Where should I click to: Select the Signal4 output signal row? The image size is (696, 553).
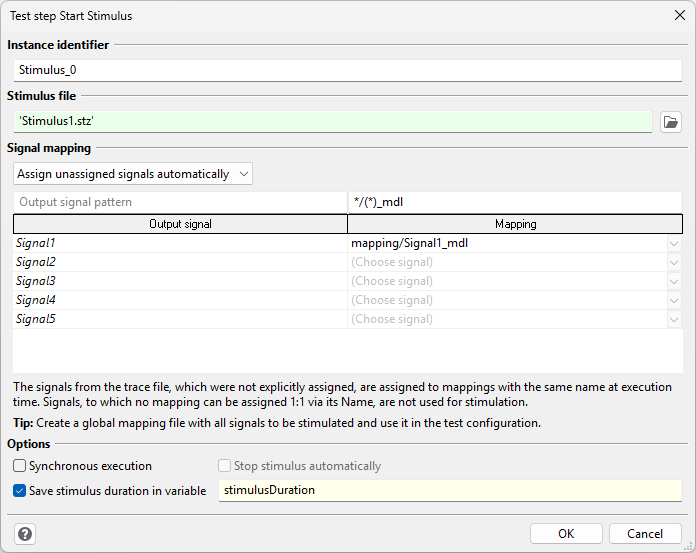tap(180, 300)
